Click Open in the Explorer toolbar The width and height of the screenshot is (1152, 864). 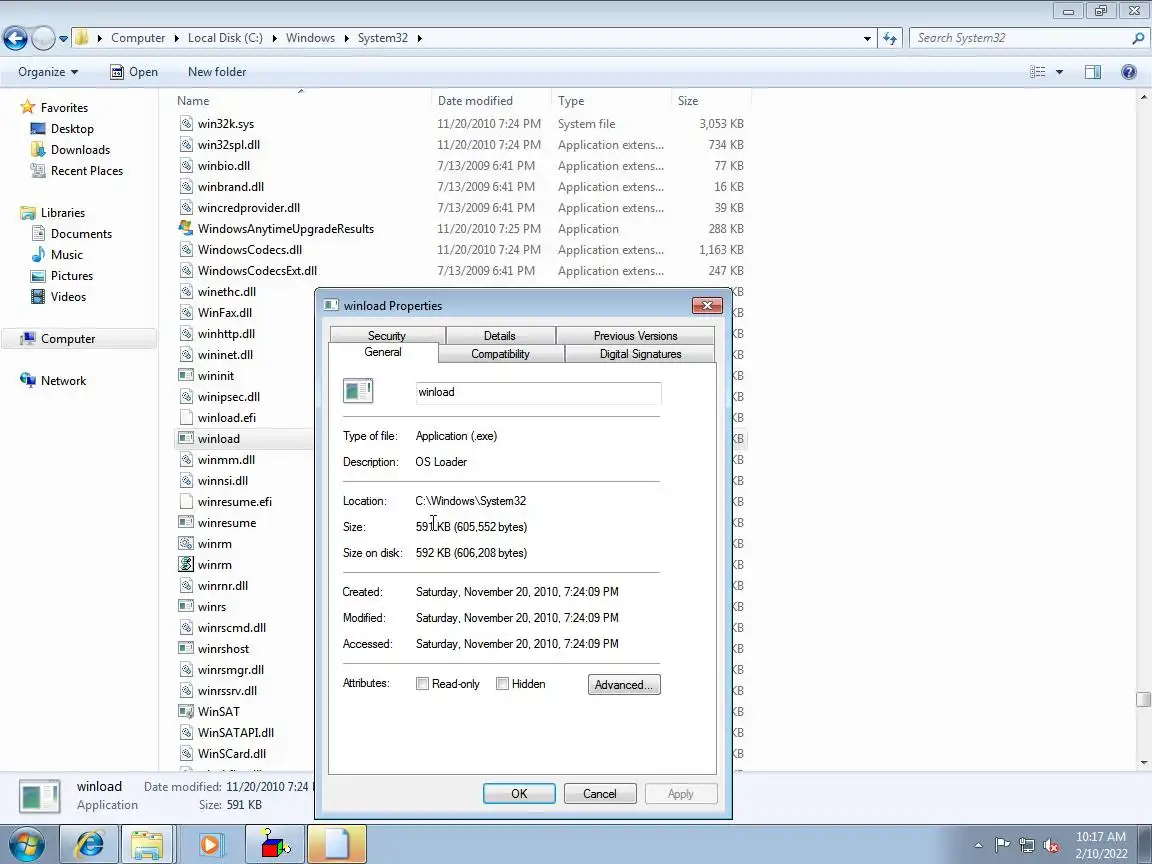coord(134,72)
